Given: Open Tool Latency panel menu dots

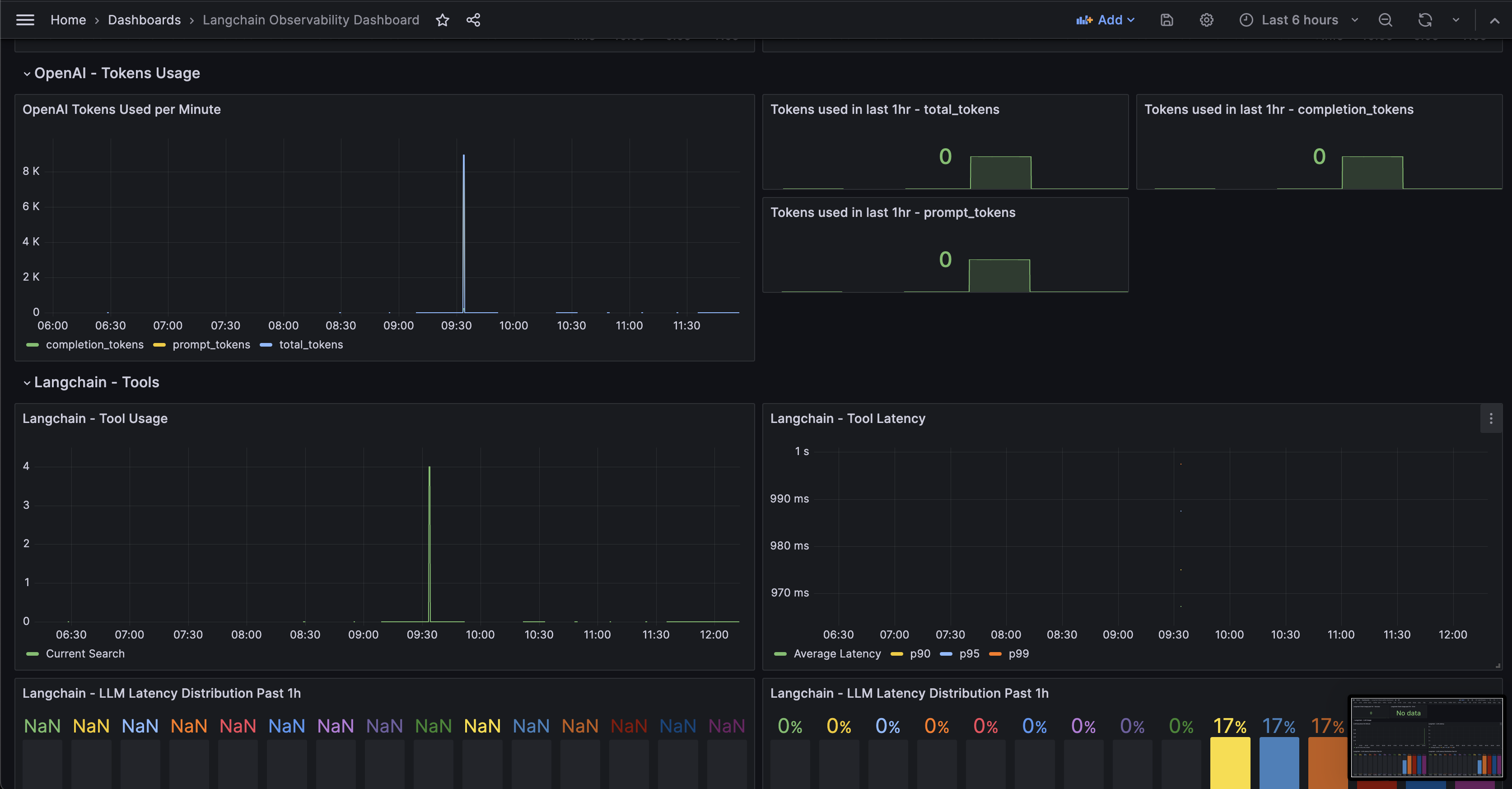Looking at the screenshot, I should point(1491,419).
